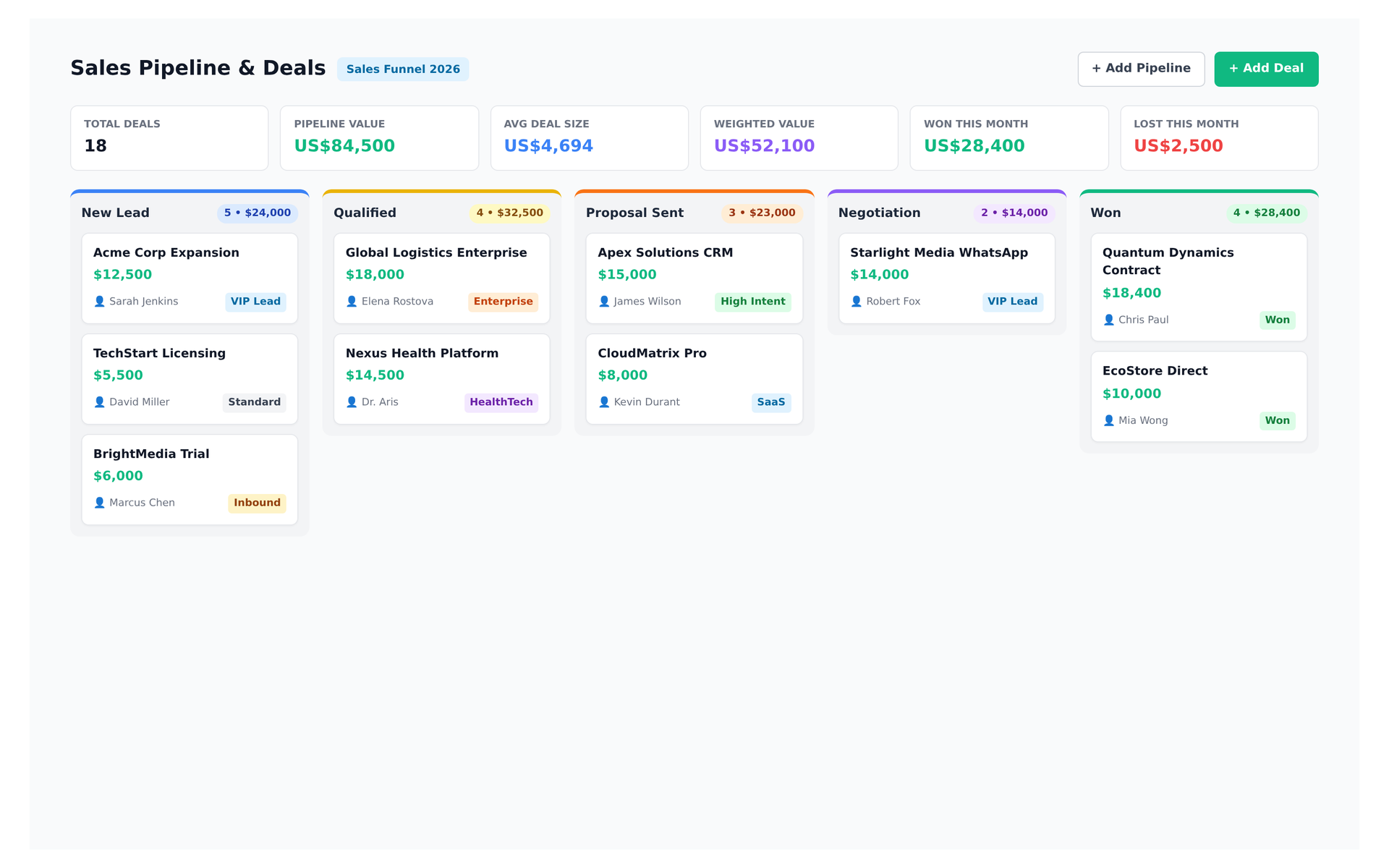The height and width of the screenshot is (868, 1389).
Task: Select the Sales Funnel 2026 badge
Action: click(403, 69)
